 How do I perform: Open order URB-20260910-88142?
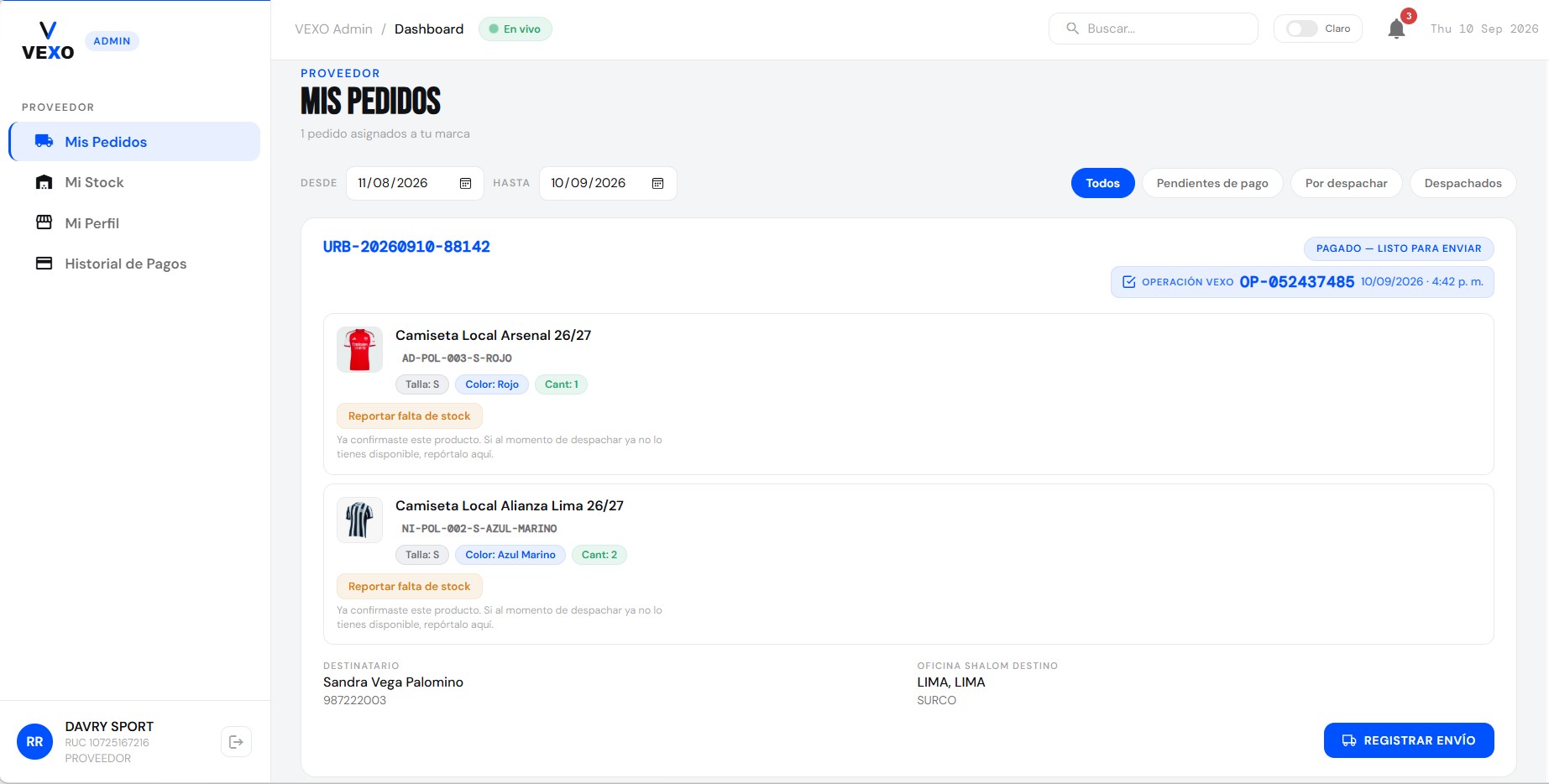[x=406, y=247]
